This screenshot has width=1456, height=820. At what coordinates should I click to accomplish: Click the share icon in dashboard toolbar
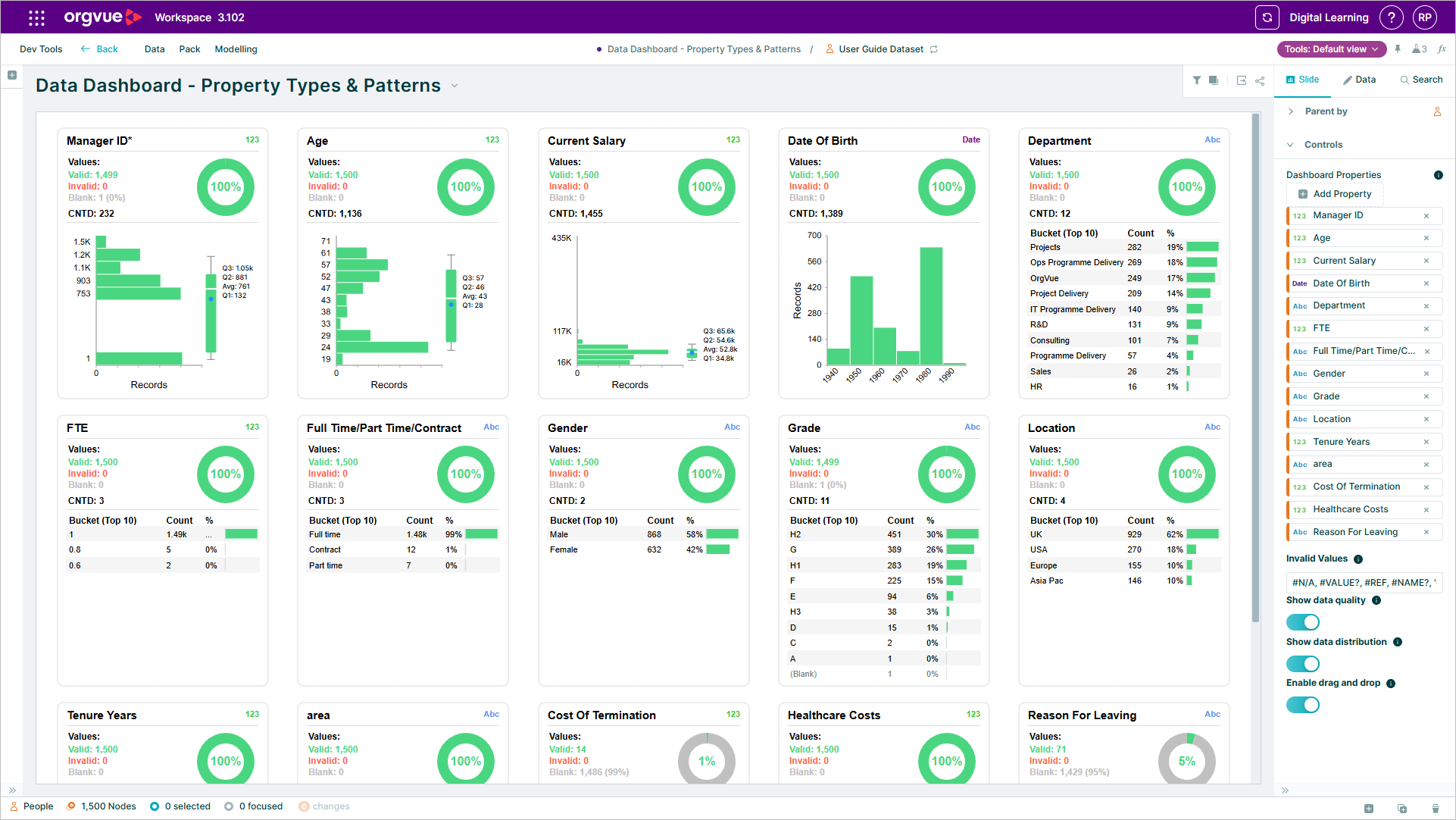click(1260, 80)
